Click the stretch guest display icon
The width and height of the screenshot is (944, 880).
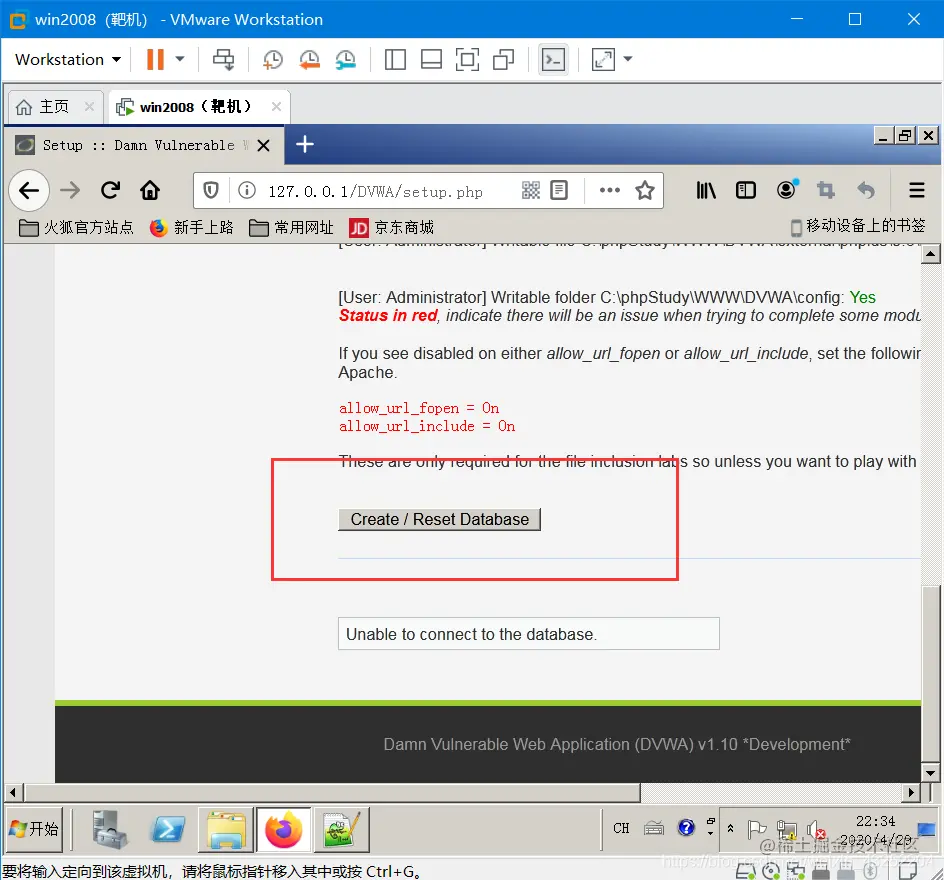click(603, 60)
